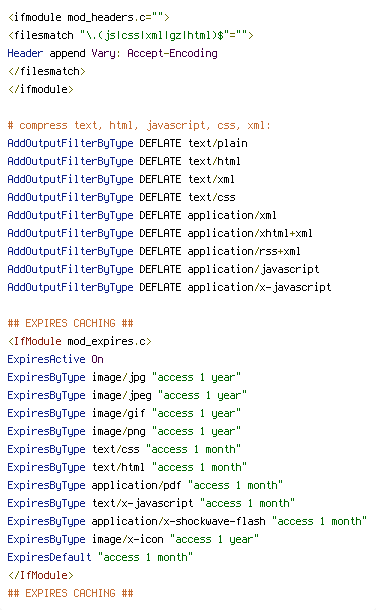Click the ExpiresByType image/x-icon line
376x610 pixels.
point(133,539)
